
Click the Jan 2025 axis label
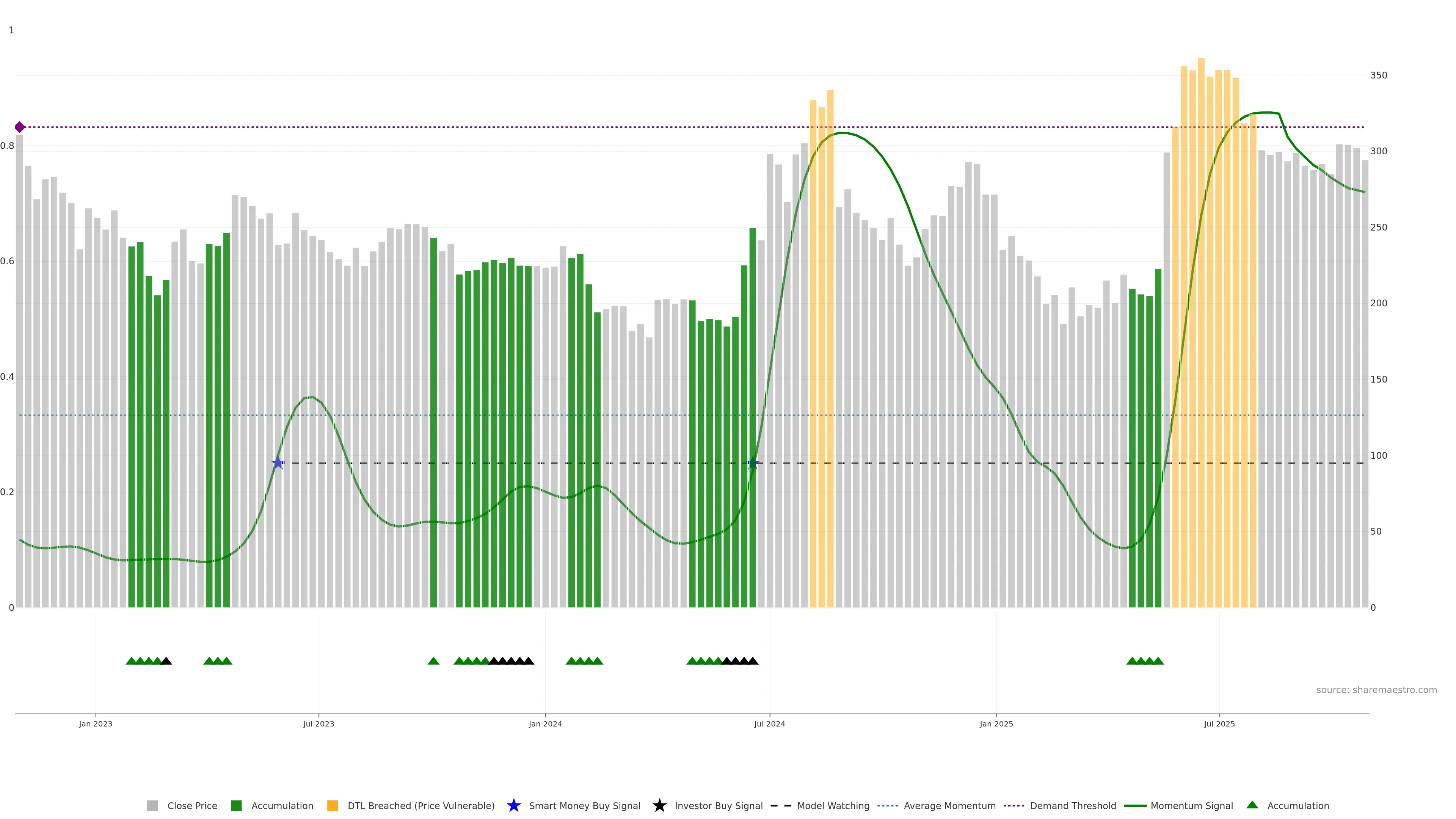coord(996,724)
